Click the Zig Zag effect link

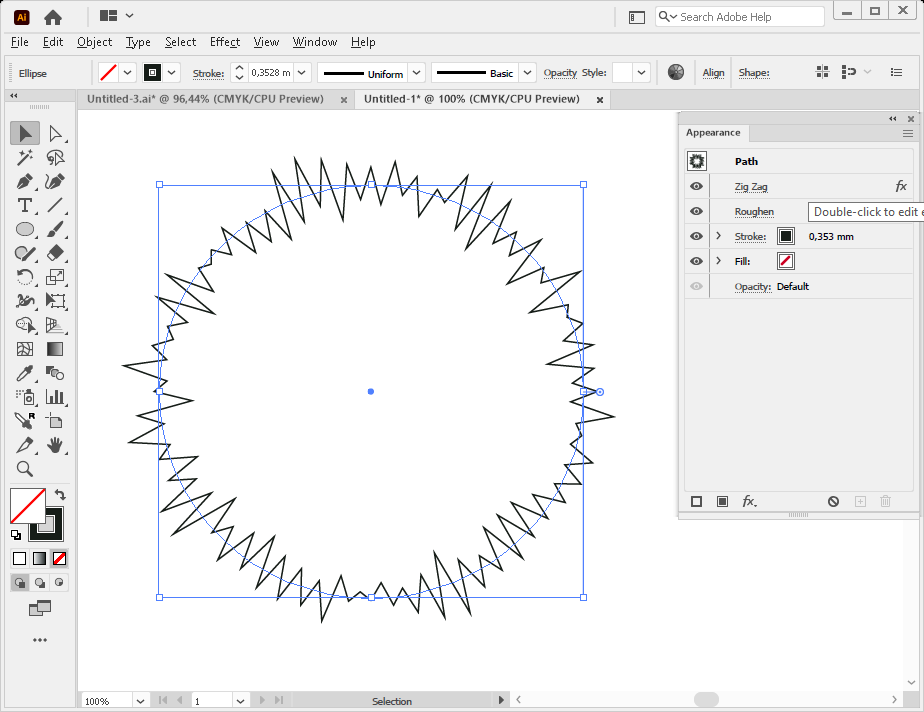[751, 187]
